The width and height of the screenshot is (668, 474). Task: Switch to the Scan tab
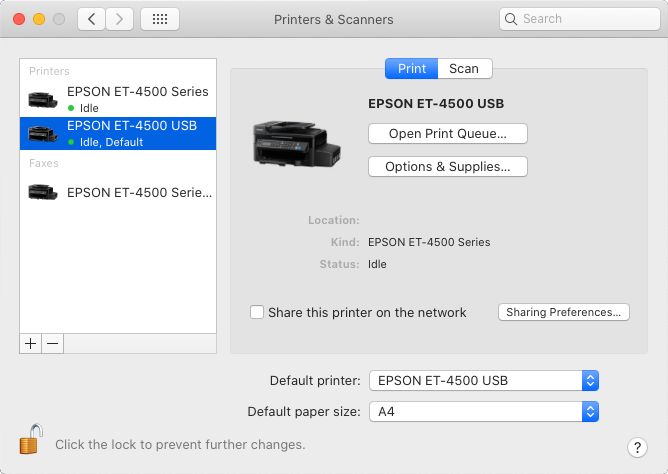(464, 68)
